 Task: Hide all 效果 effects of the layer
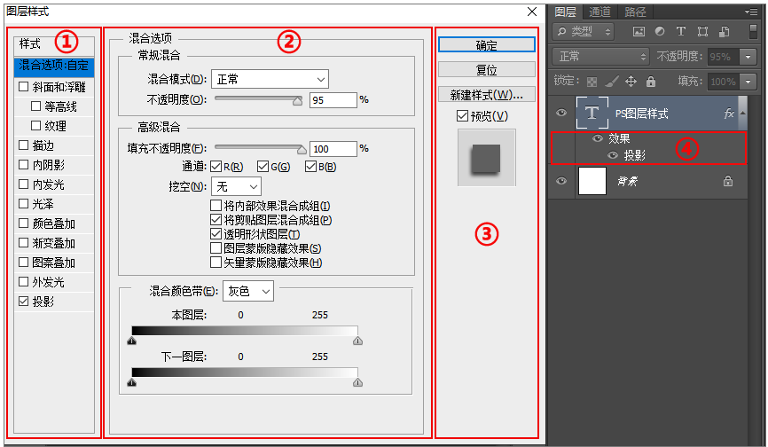point(597,139)
